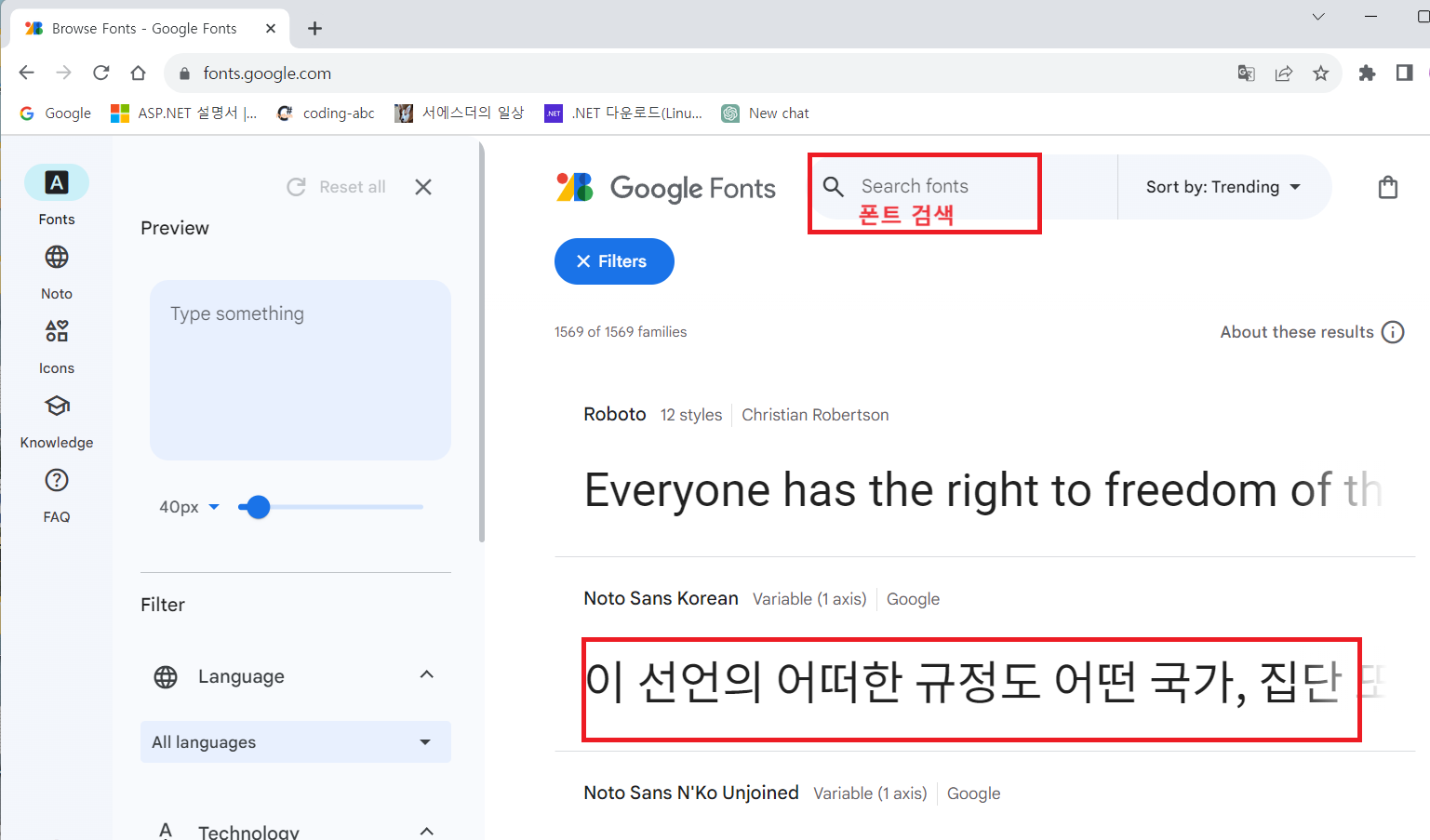Click the Translate page icon in address bar
This screenshot has width=1430, height=840.
[1247, 73]
